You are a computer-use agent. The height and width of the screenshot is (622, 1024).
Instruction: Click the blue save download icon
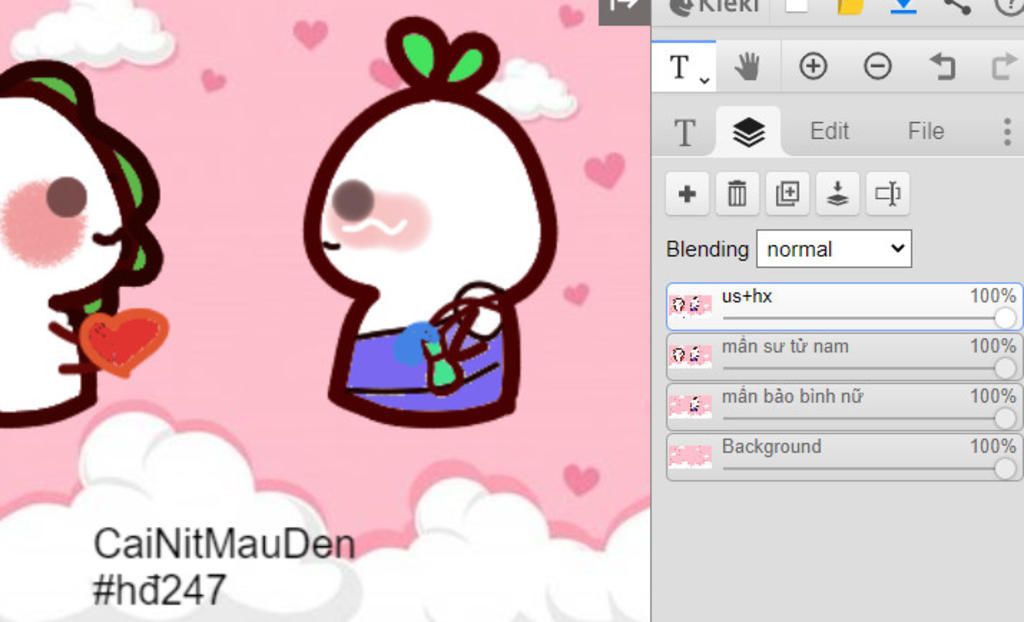point(904,7)
